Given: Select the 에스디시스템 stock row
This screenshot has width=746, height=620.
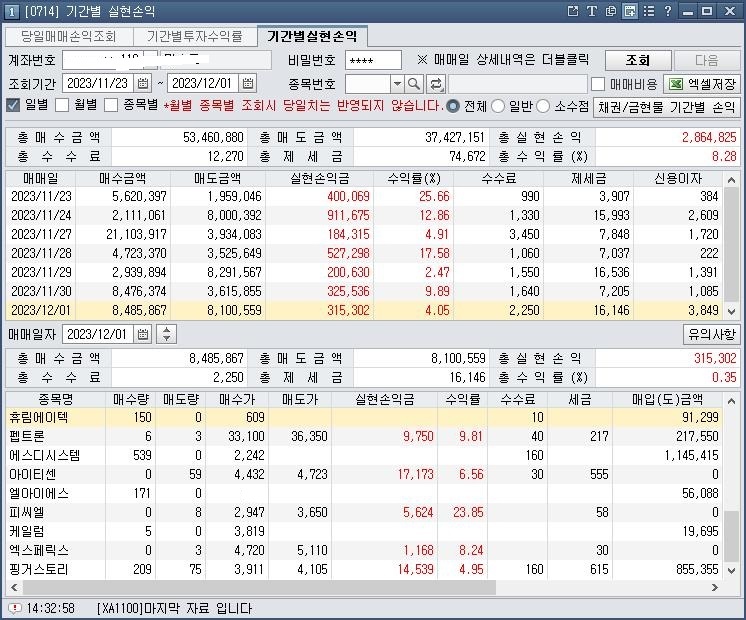Looking at the screenshot, I should click(364, 455).
